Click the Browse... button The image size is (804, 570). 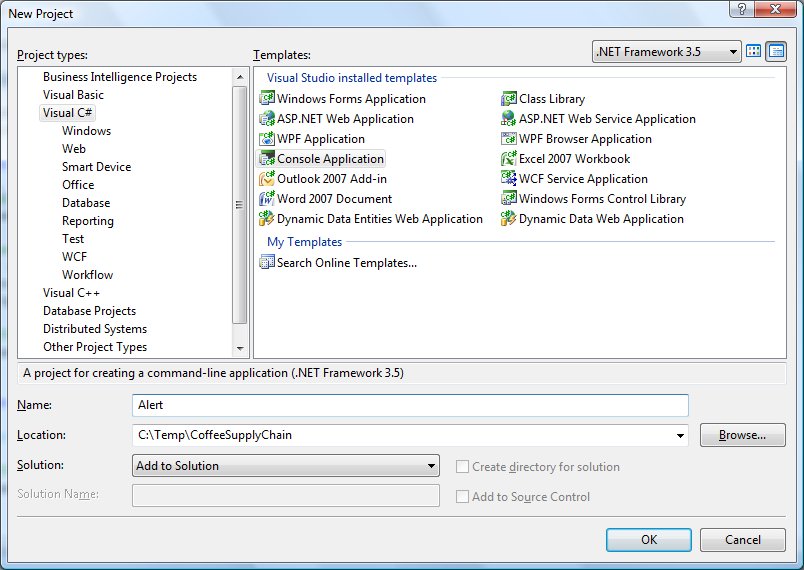(x=742, y=435)
